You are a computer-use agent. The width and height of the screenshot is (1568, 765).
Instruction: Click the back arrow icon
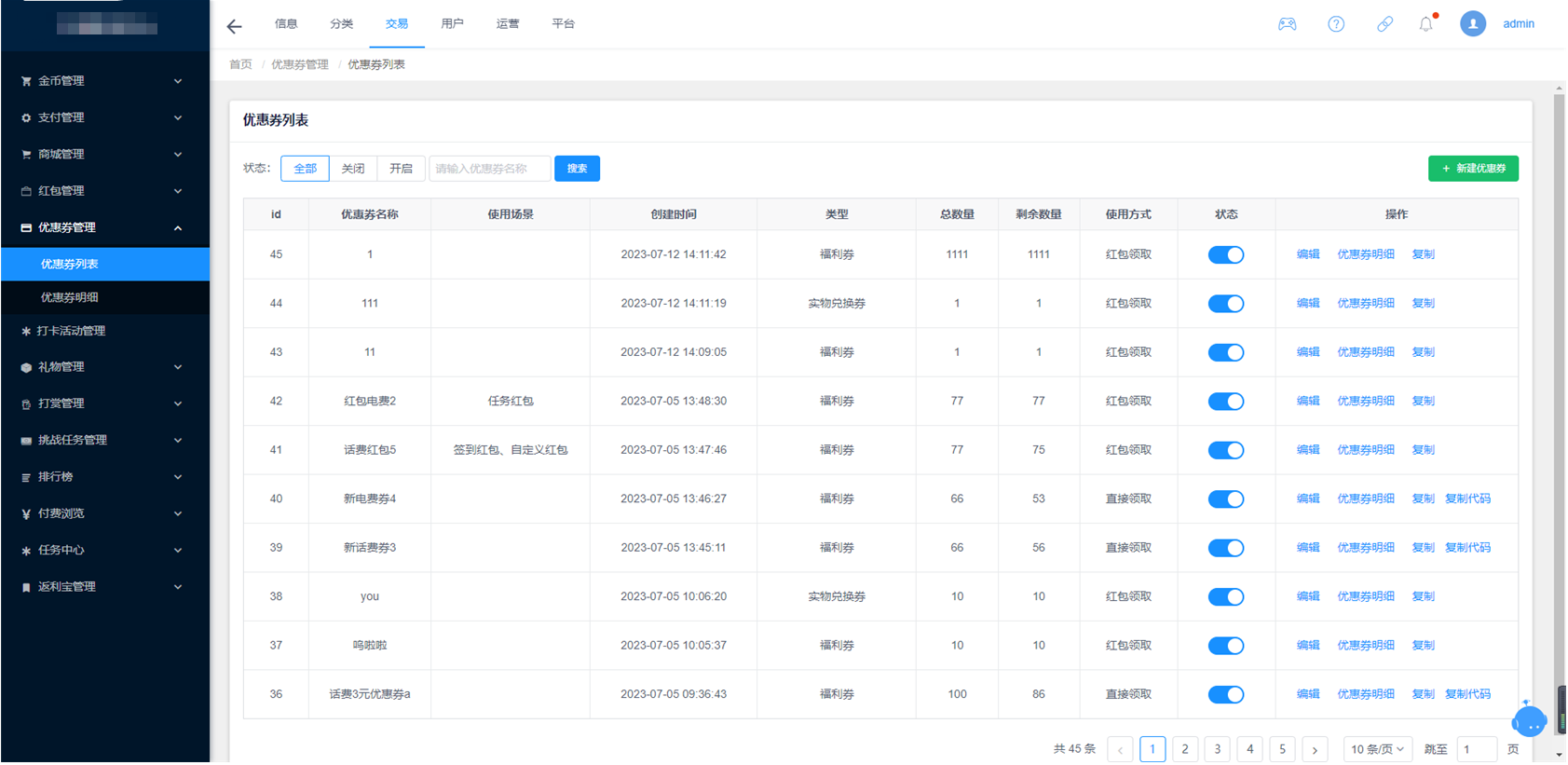[x=234, y=26]
